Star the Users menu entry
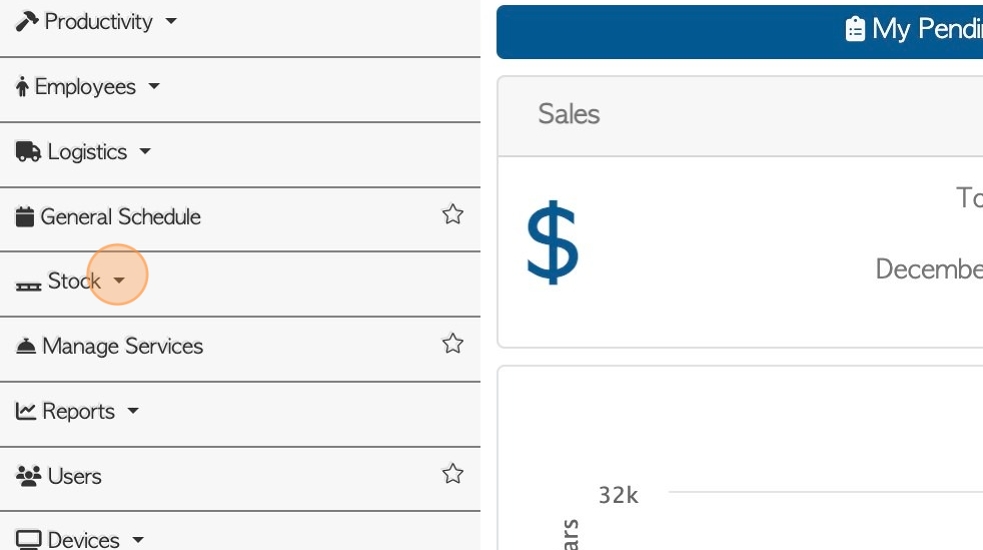This screenshot has width=983, height=550. (x=453, y=473)
